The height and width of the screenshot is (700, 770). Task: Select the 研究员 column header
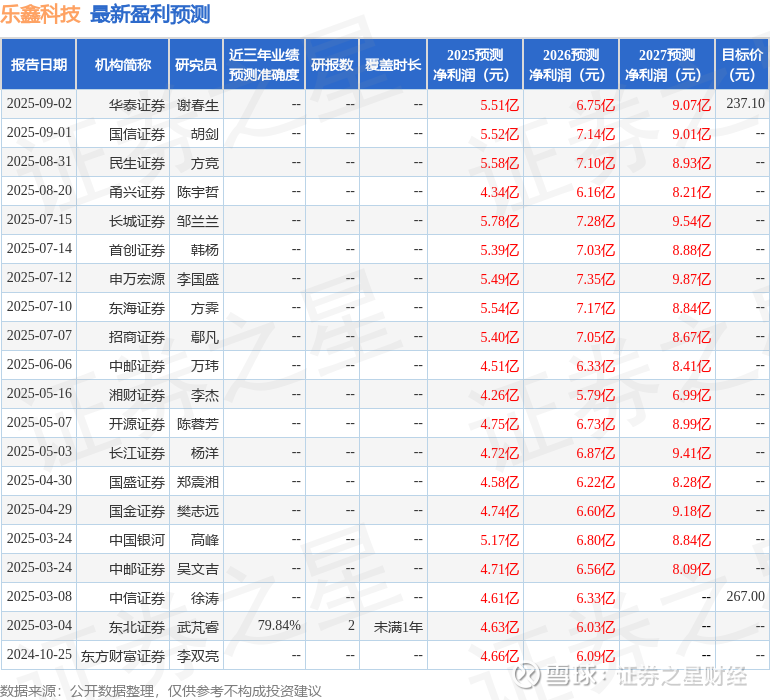[196, 64]
